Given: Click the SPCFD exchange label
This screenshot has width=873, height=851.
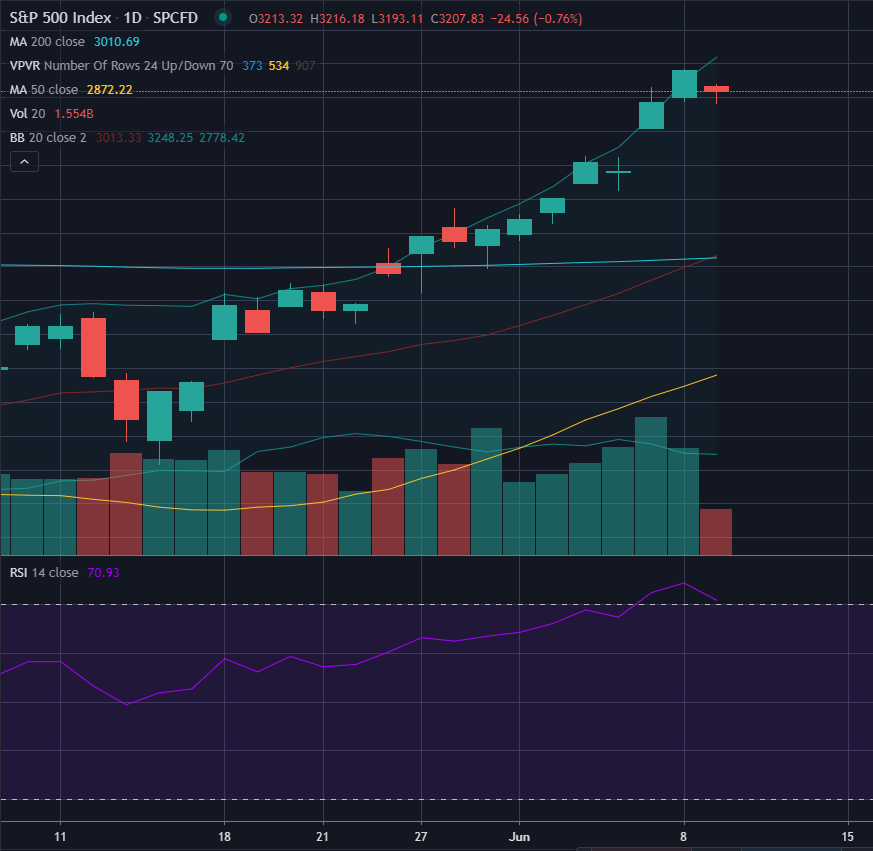Looking at the screenshot, I should (x=175, y=18).
